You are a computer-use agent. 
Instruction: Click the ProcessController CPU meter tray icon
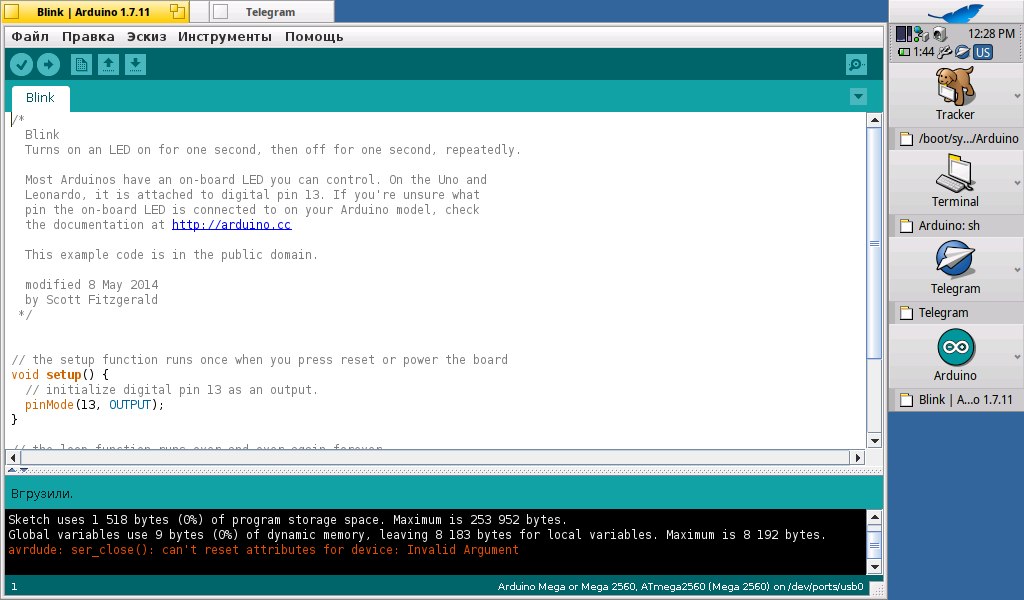click(x=904, y=34)
